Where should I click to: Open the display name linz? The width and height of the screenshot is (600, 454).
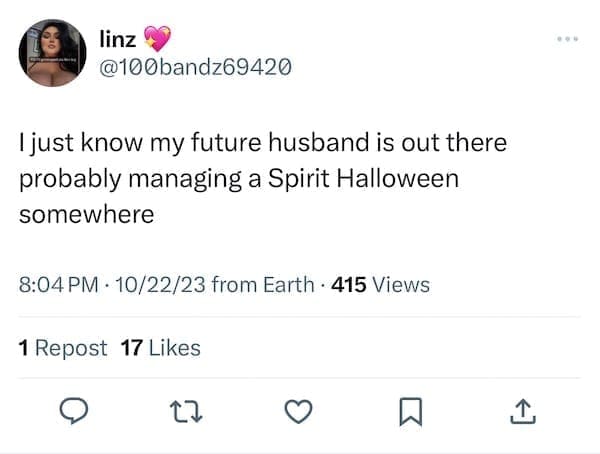119,39
